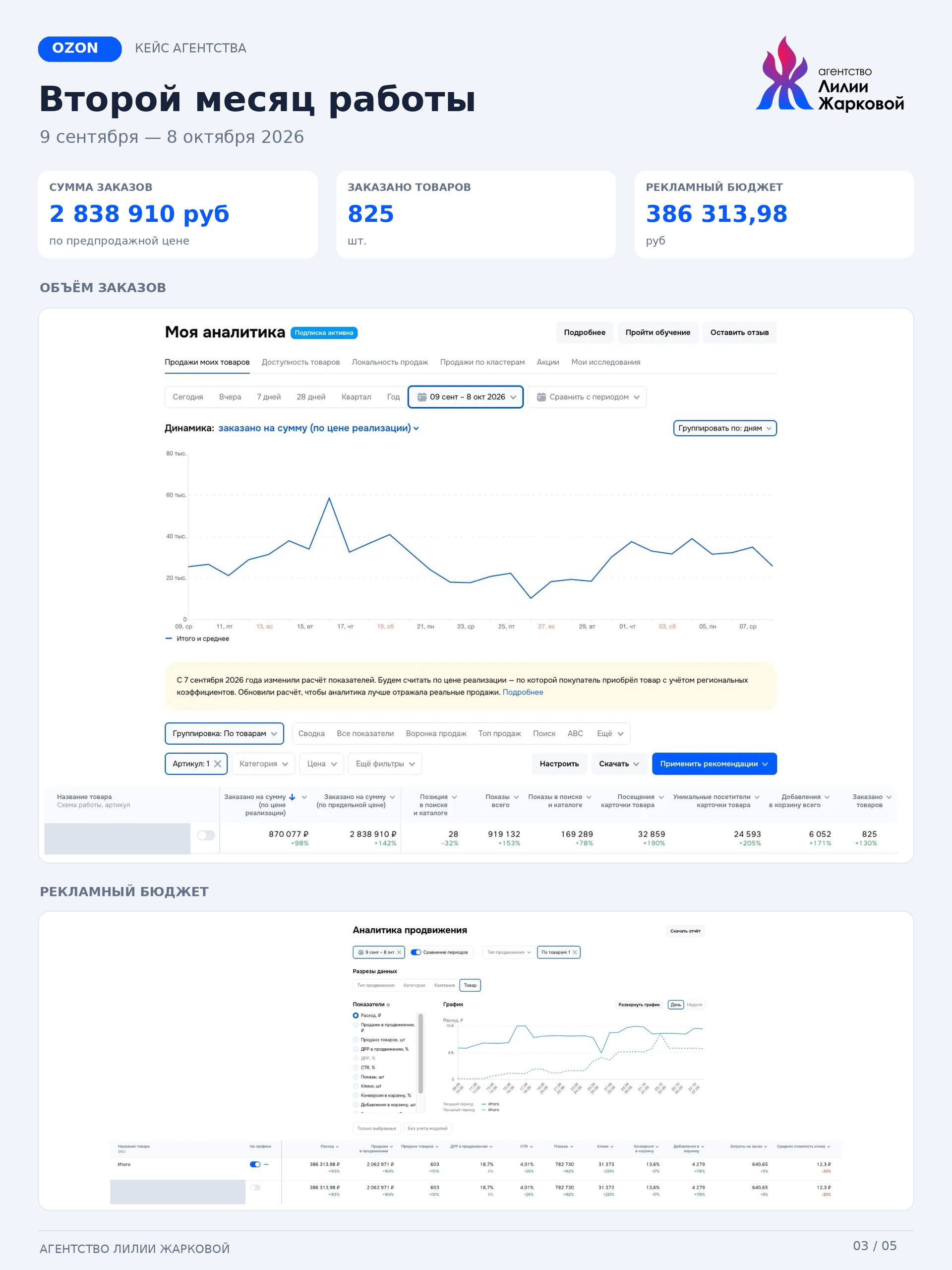The height and width of the screenshot is (1270, 952).
Task: Open the Сравнить с периодом dropdown
Action: (587, 397)
